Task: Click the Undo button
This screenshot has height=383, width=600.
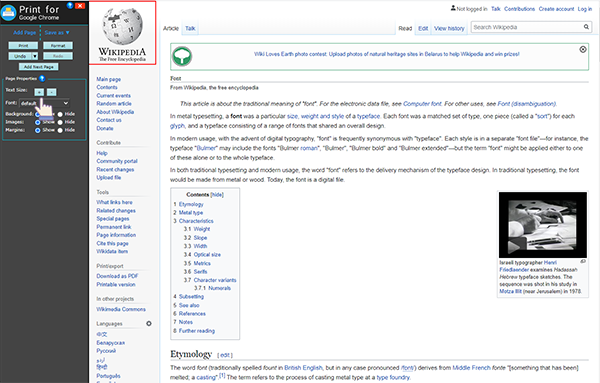Action: 20,56
